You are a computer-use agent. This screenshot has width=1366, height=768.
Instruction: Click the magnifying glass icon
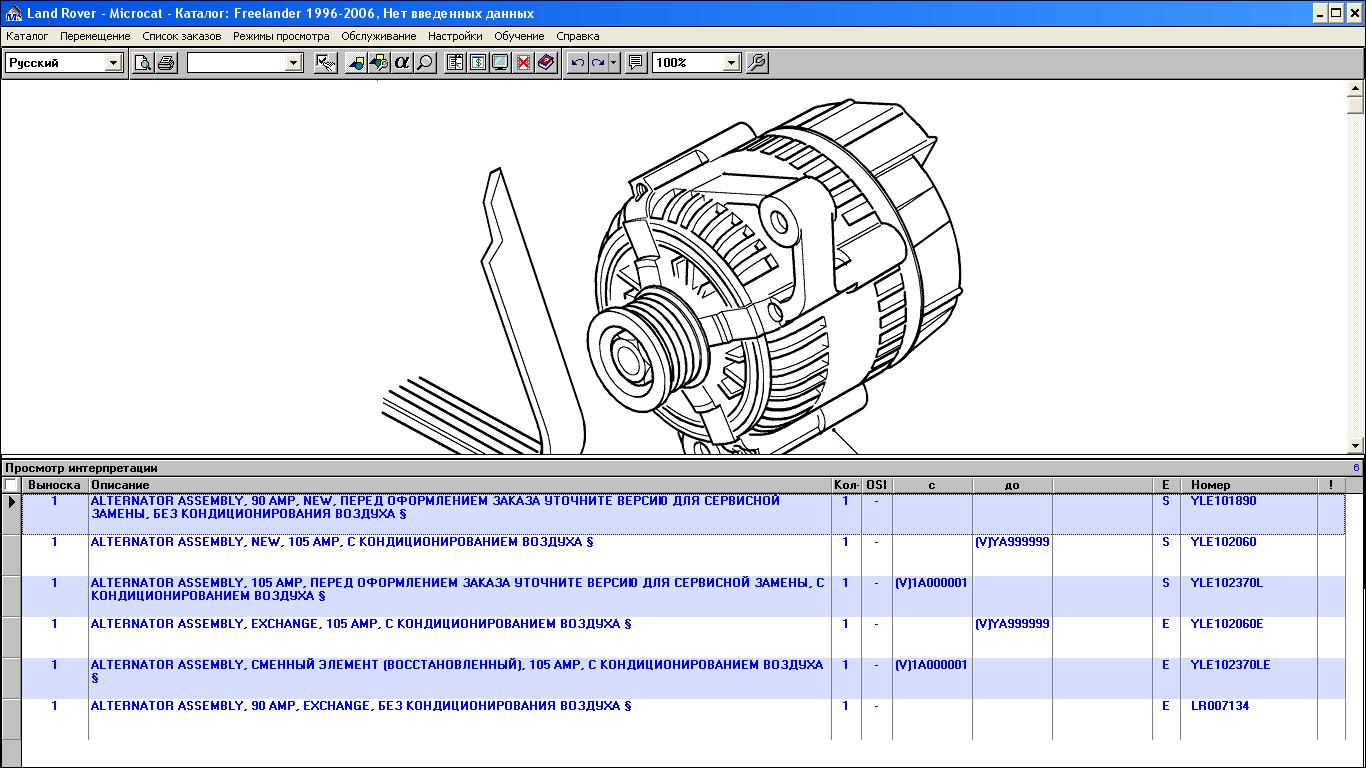tap(425, 63)
